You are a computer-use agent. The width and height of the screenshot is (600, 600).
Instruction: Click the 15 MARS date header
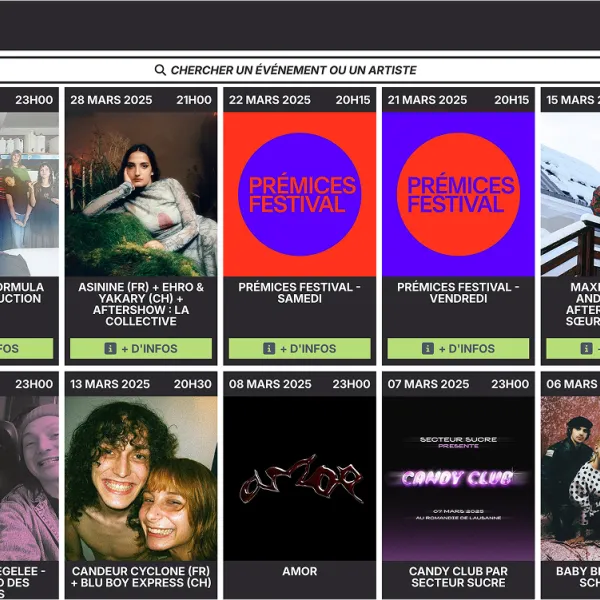point(573,100)
